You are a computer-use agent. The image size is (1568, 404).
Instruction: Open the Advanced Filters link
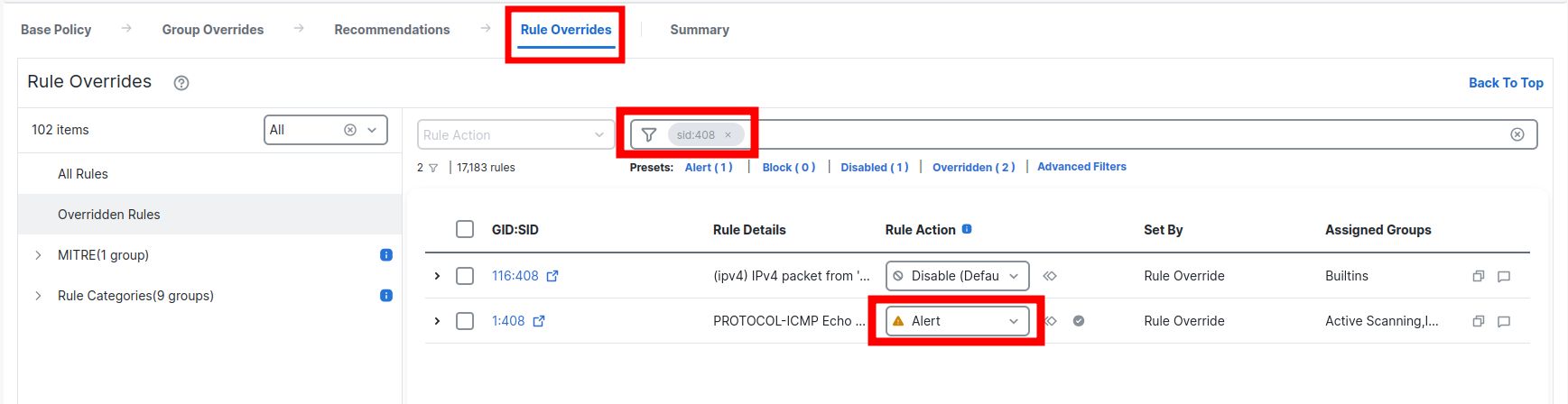(1081, 167)
